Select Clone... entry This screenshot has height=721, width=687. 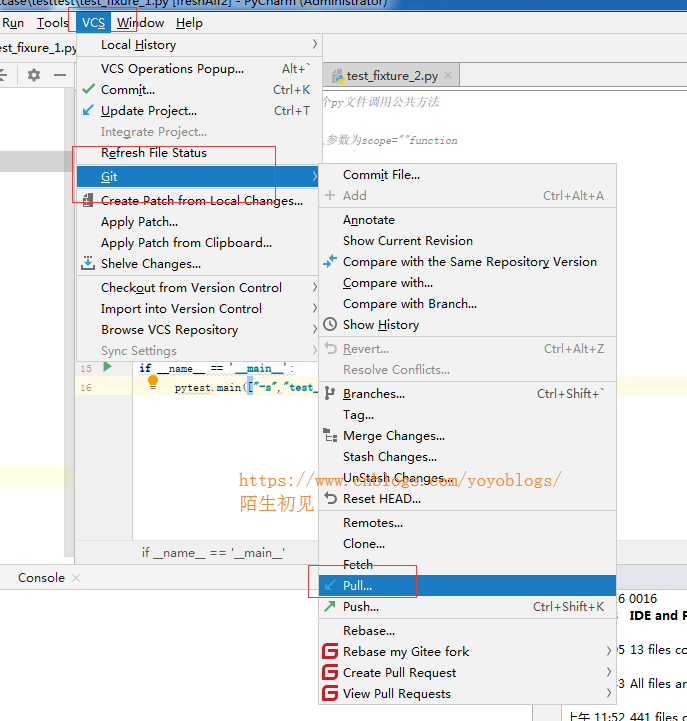pos(467,544)
